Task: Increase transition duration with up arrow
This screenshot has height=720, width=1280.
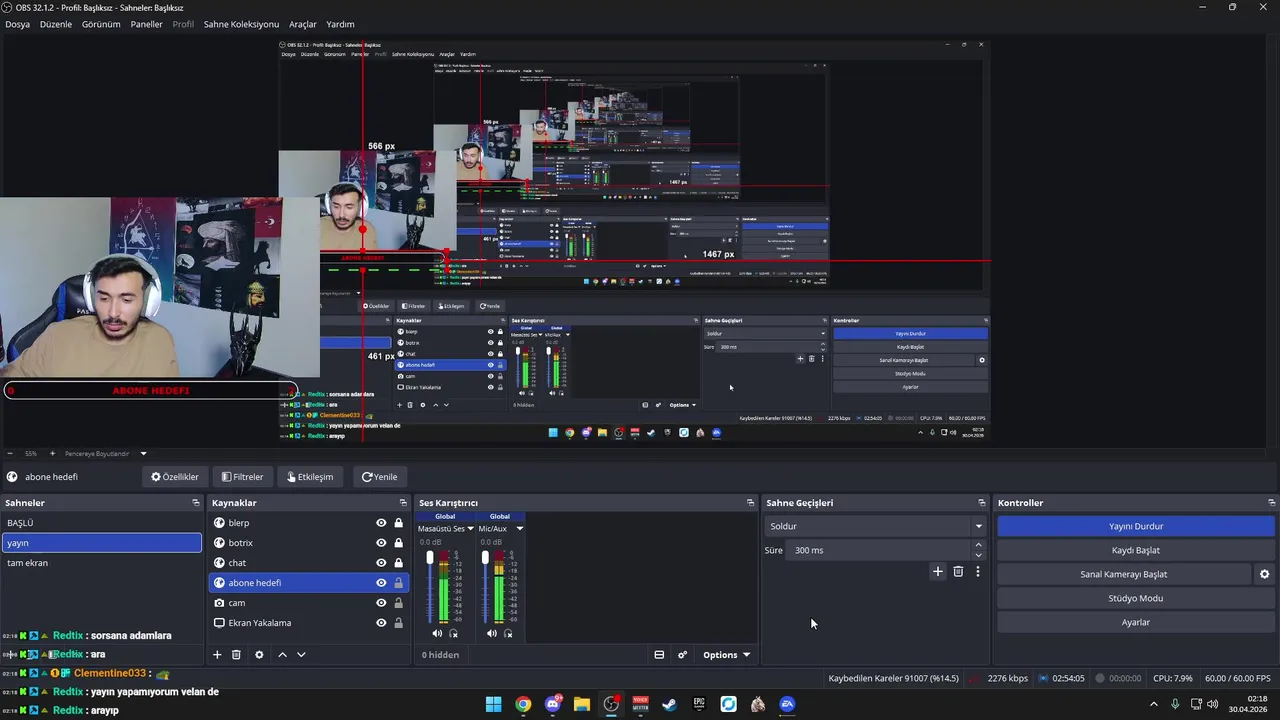Action: pos(978,545)
